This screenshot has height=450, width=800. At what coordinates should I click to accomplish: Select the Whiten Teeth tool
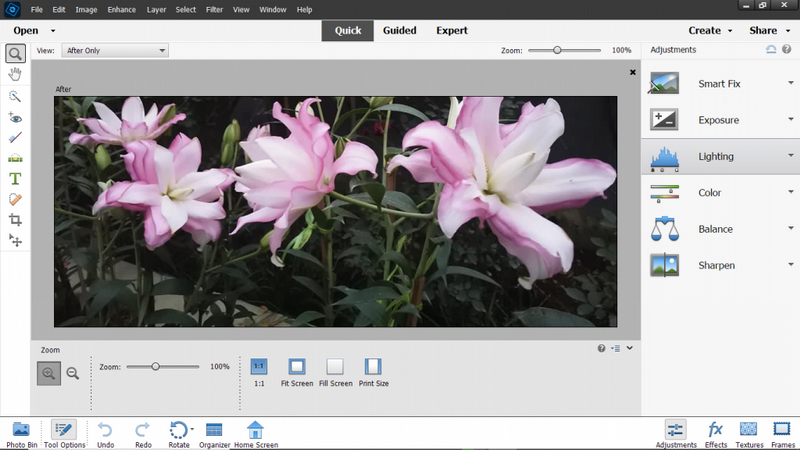15,138
